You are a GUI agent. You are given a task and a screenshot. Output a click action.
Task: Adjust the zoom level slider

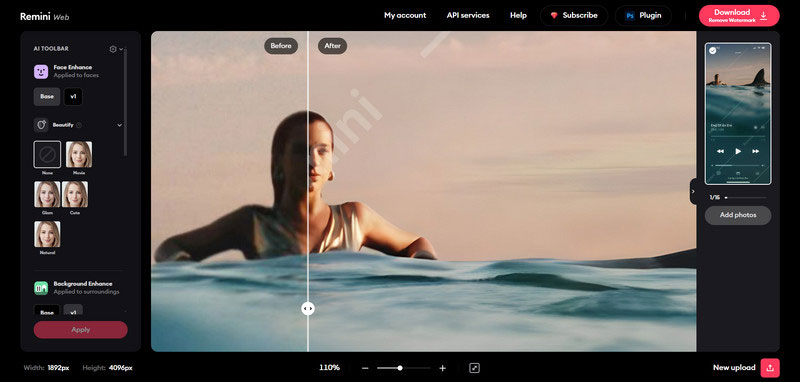403,368
